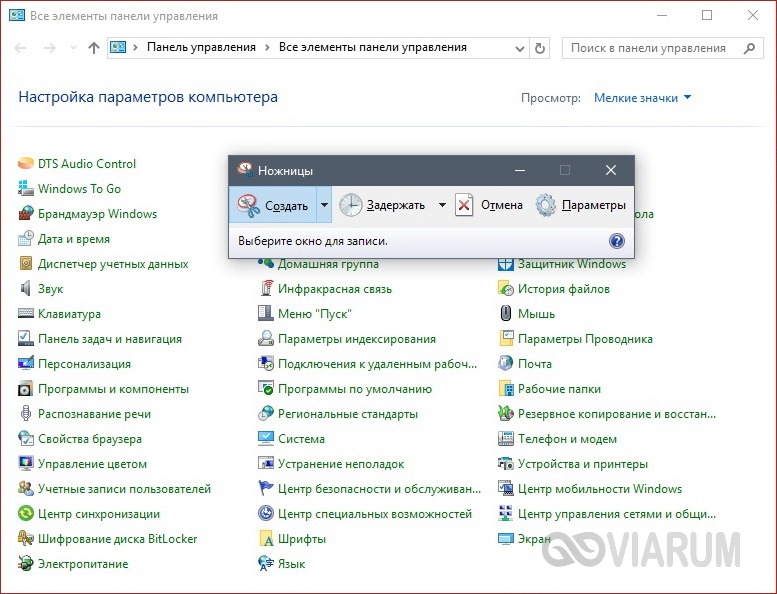This screenshot has height=594, width=777.
Task: Open Устройства и принтеры link
Action: pos(583,464)
